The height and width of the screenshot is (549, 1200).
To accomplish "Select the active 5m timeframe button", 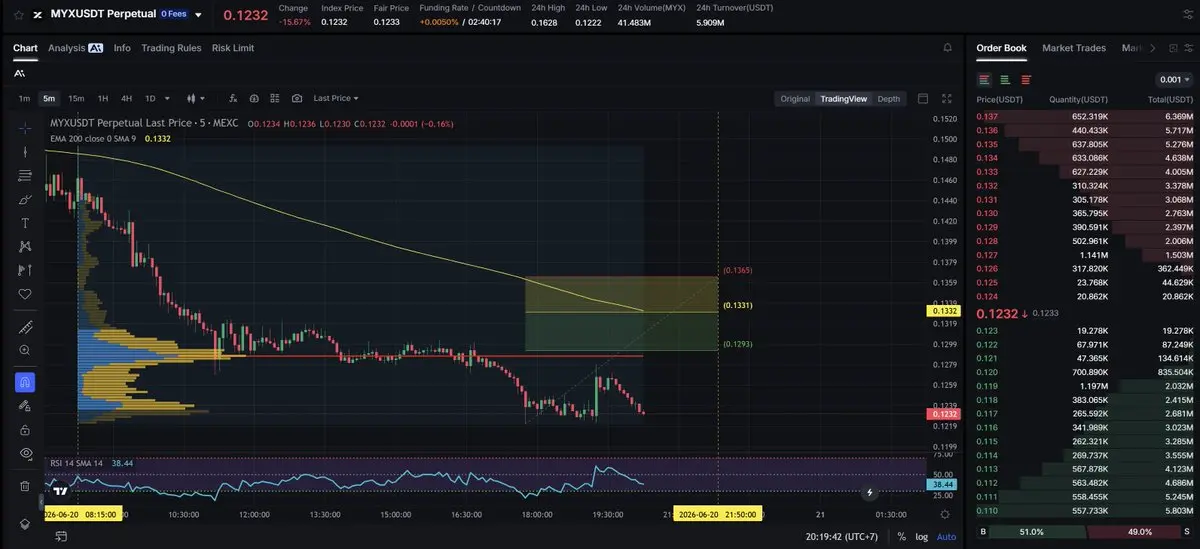I will [49, 98].
